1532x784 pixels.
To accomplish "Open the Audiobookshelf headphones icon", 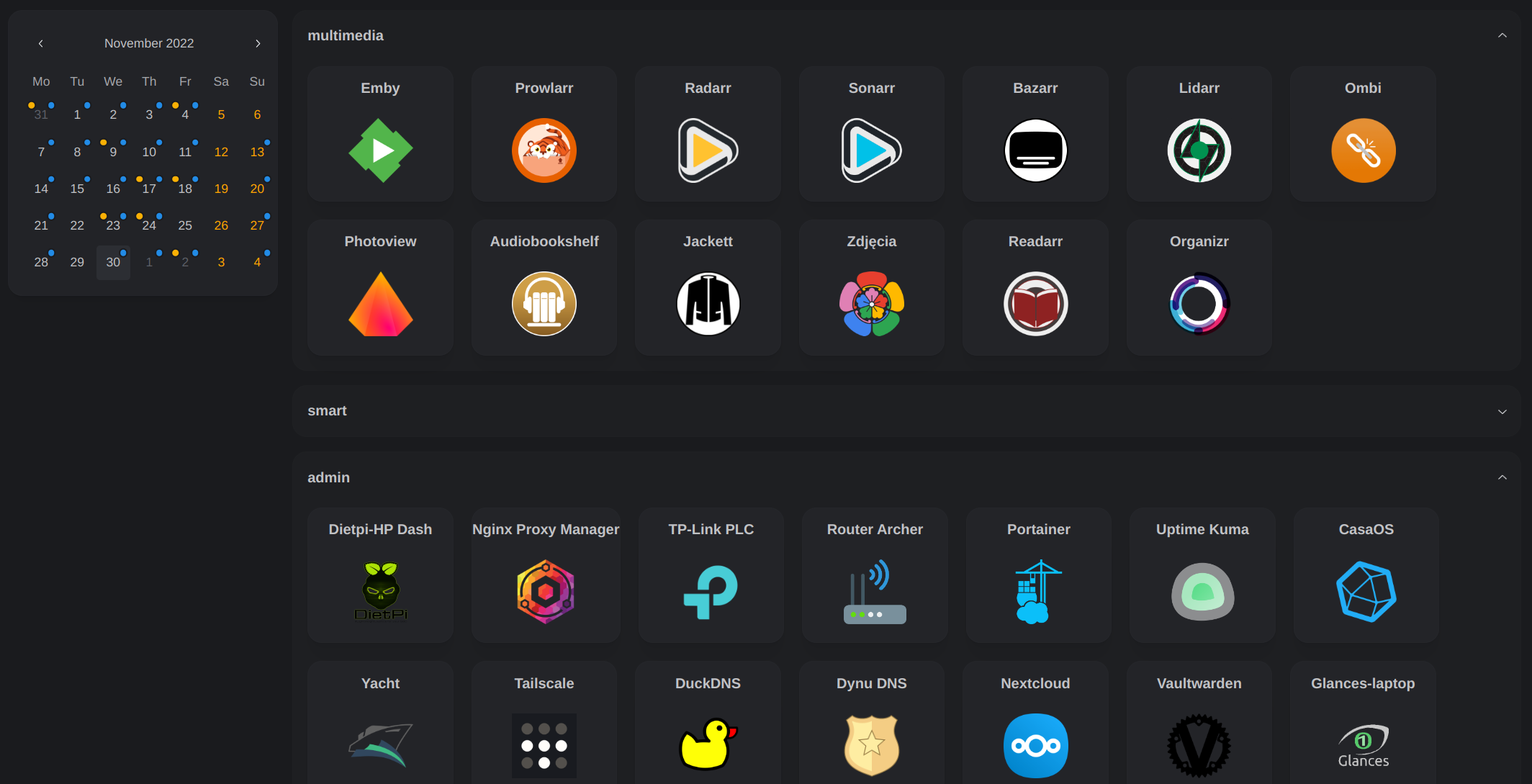I will [x=544, y=304].
